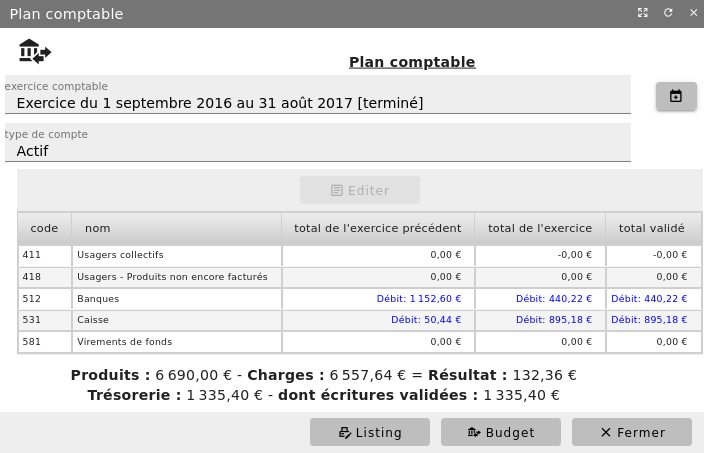The width and height of the screenshot is (704, 453).
Task: Click the Listing button
Action: coord(370,432)
